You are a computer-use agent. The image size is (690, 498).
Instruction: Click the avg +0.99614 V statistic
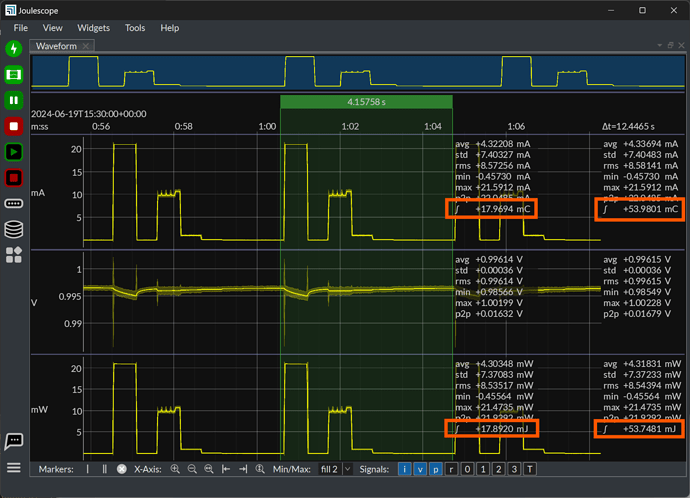[x=489, y=260]
